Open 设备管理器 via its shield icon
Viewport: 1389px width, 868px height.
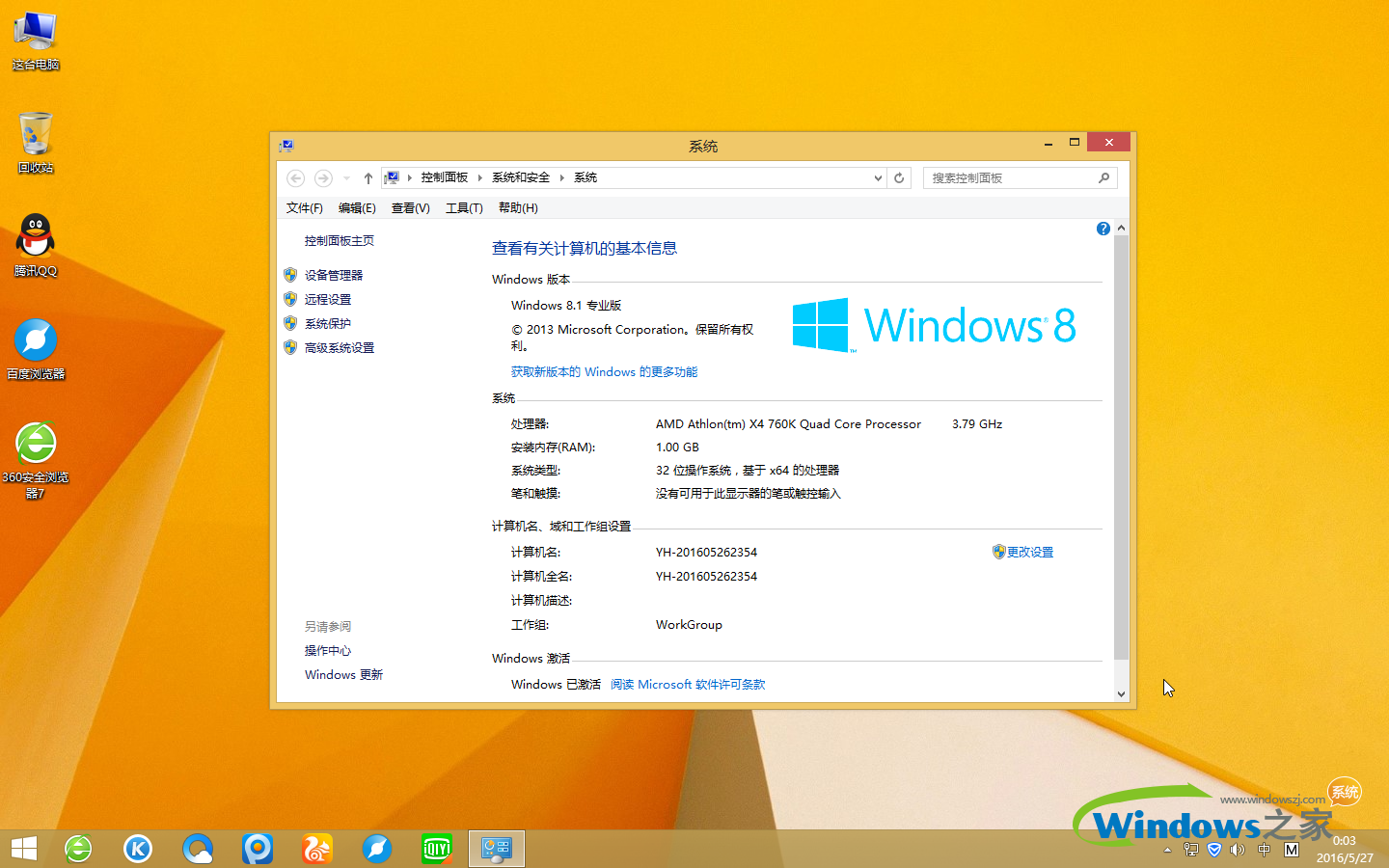(x=290, y=275)
